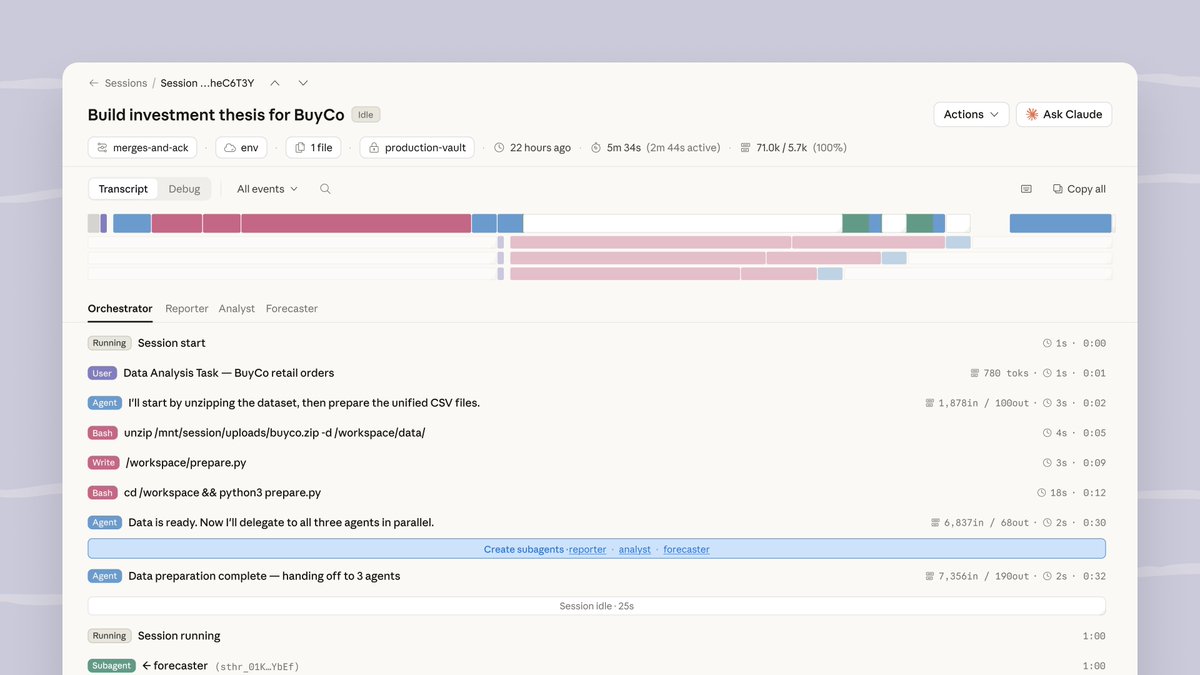
Task: Open the All events filter dropdown
Action: pos(265,188)
